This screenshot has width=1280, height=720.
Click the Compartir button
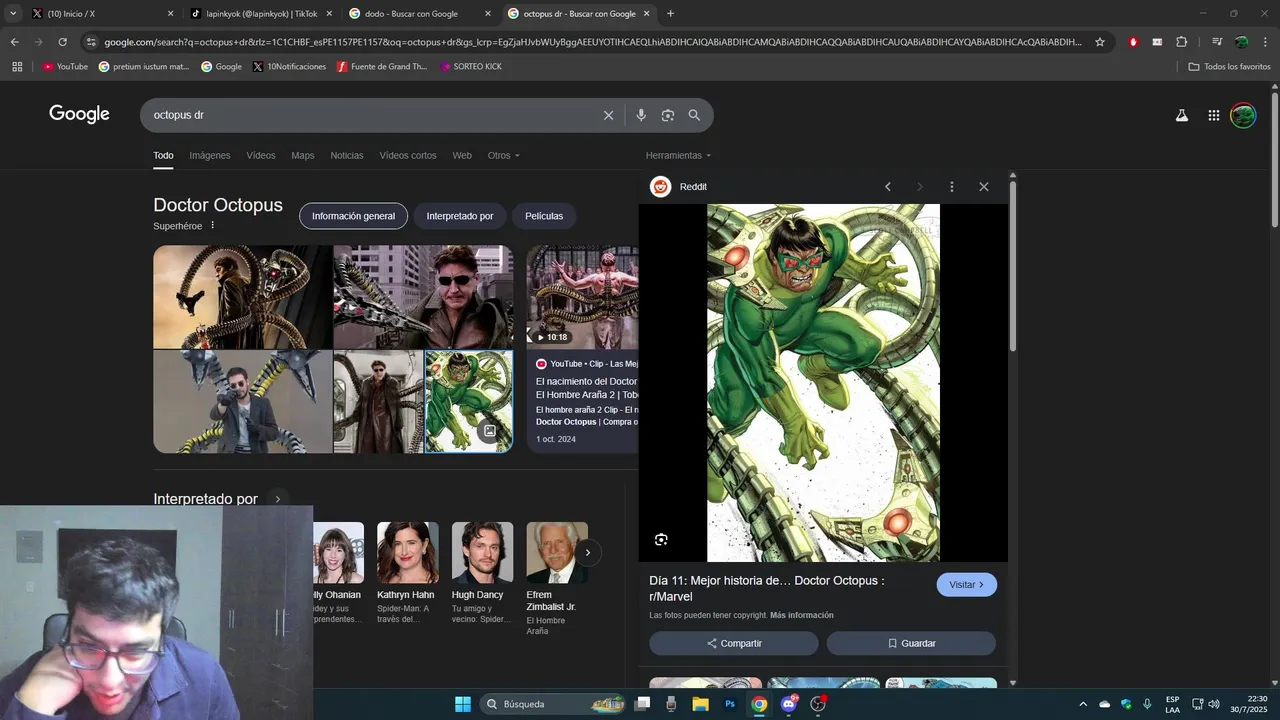tap(734, 643)
